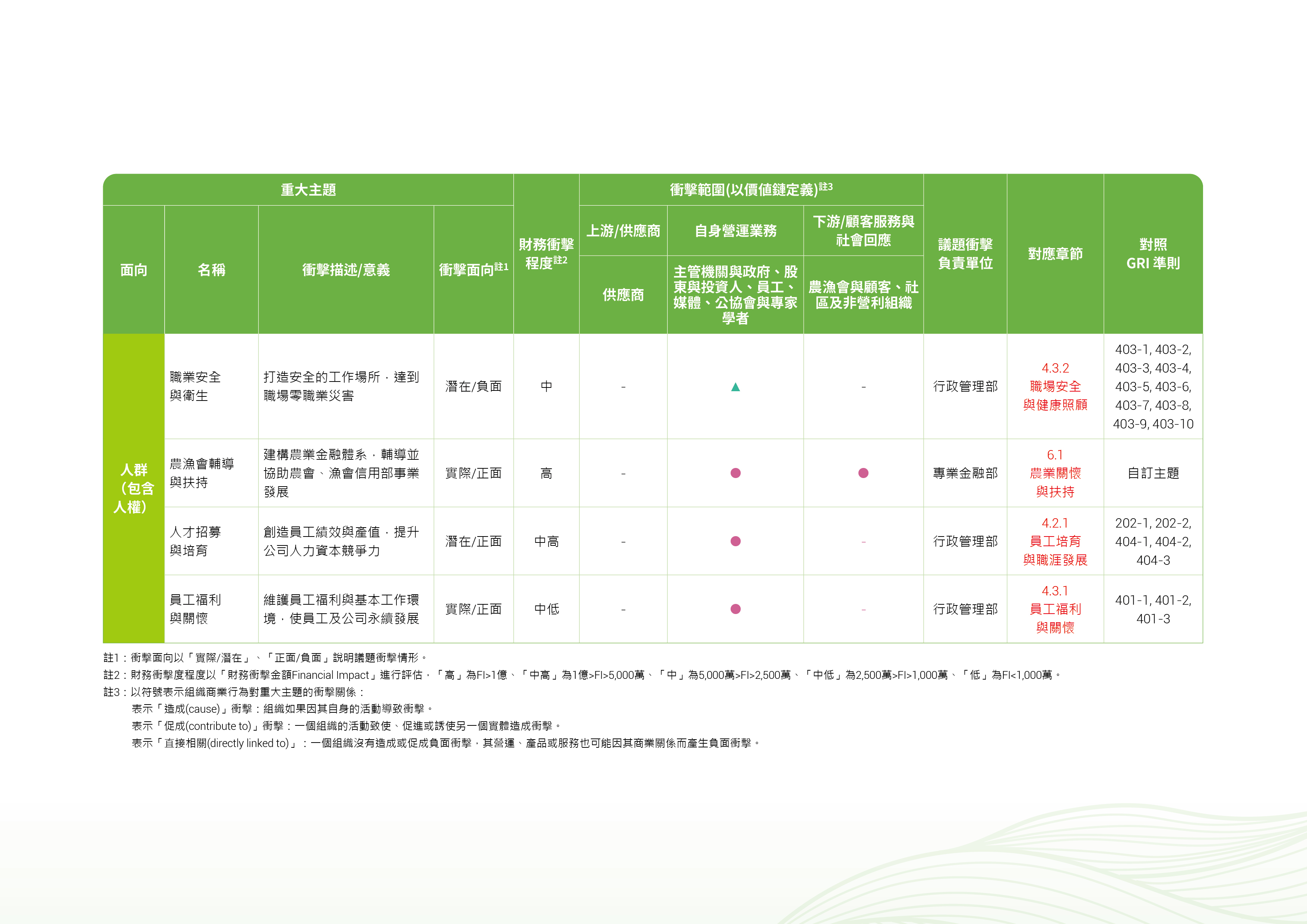Image resolution: width=1307 pixels, height=924 pixels.
Task: Select the 名稱 column header
Action: coord(211,270)
